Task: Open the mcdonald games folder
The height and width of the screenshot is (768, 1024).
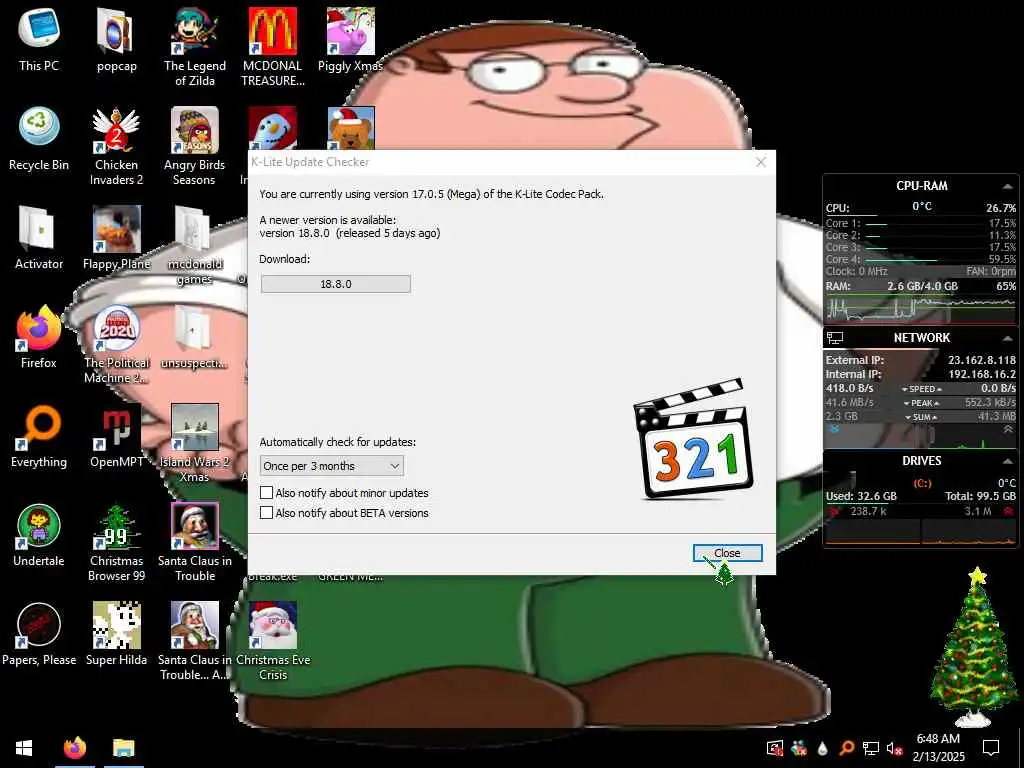Action: point(195,246)
